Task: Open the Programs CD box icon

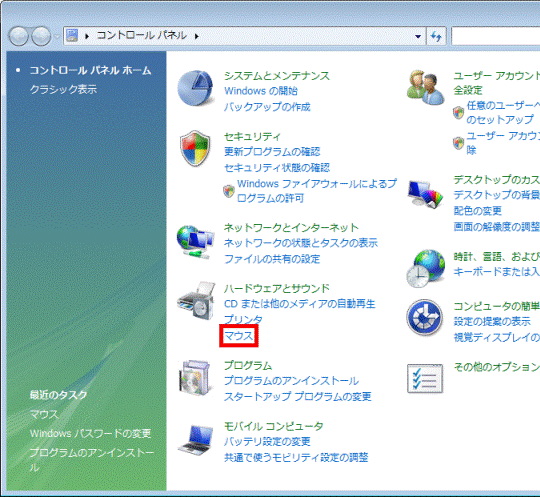Action: (195, 377)
